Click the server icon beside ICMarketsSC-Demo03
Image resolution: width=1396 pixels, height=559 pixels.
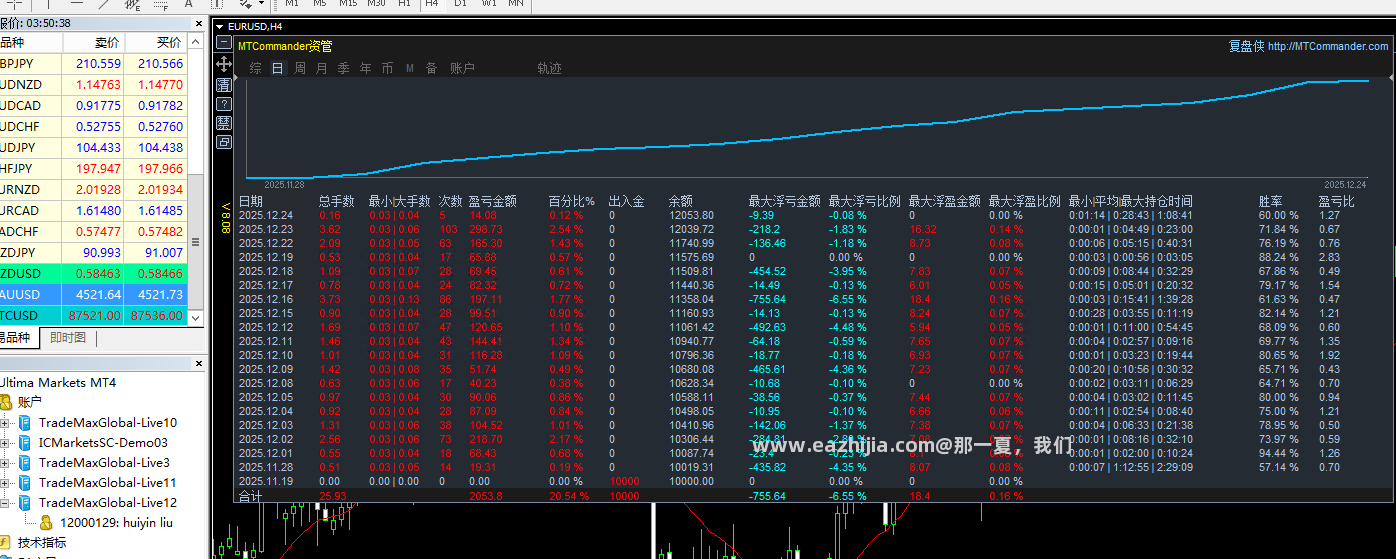[25, 443]
